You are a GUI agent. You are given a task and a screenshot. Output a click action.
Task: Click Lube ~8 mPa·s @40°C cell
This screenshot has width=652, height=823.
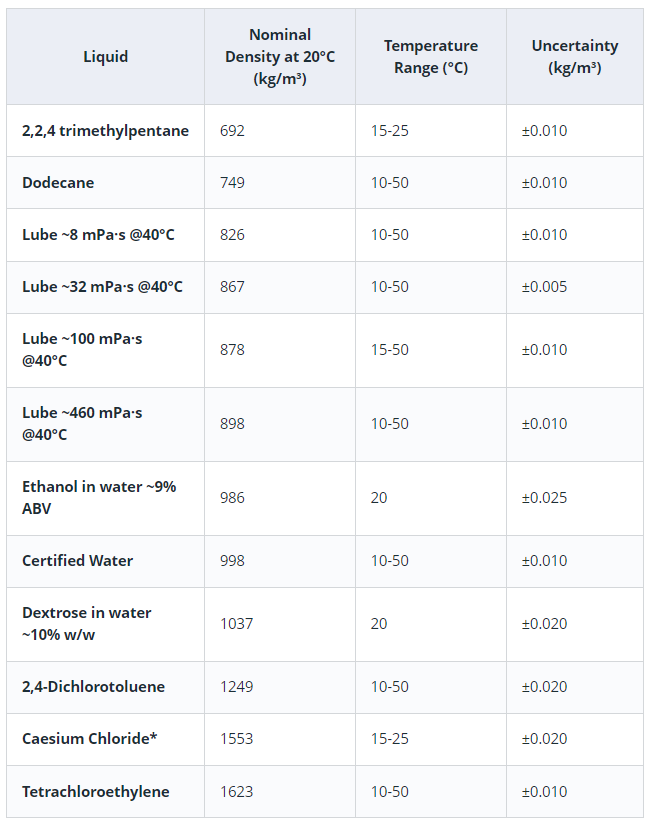tap(97, 235)
